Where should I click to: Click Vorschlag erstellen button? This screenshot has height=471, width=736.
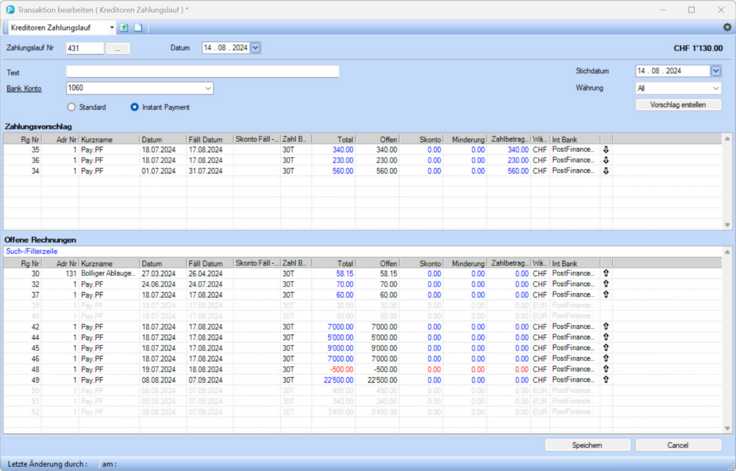click(678, 105)
